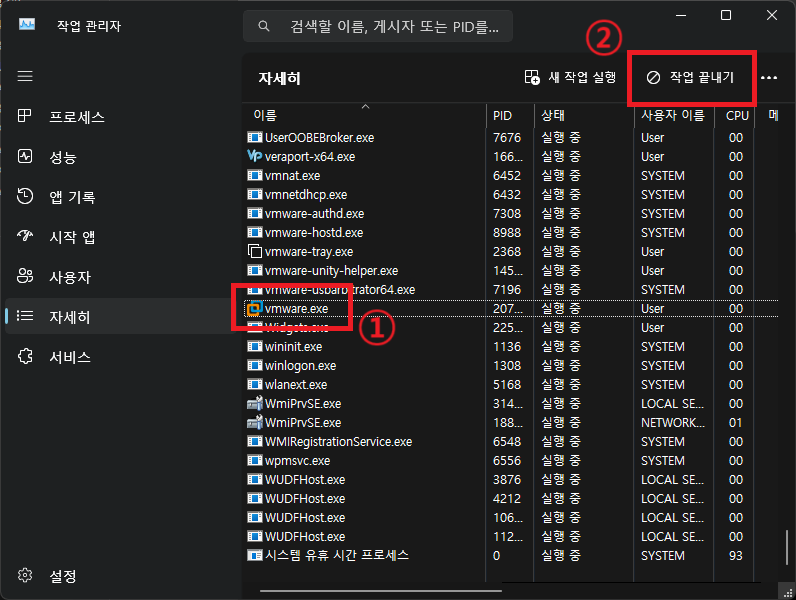The image size is (796, 600).
Task: Select WUDFHost.exe with PID 4212
Action: pos(512,498)
